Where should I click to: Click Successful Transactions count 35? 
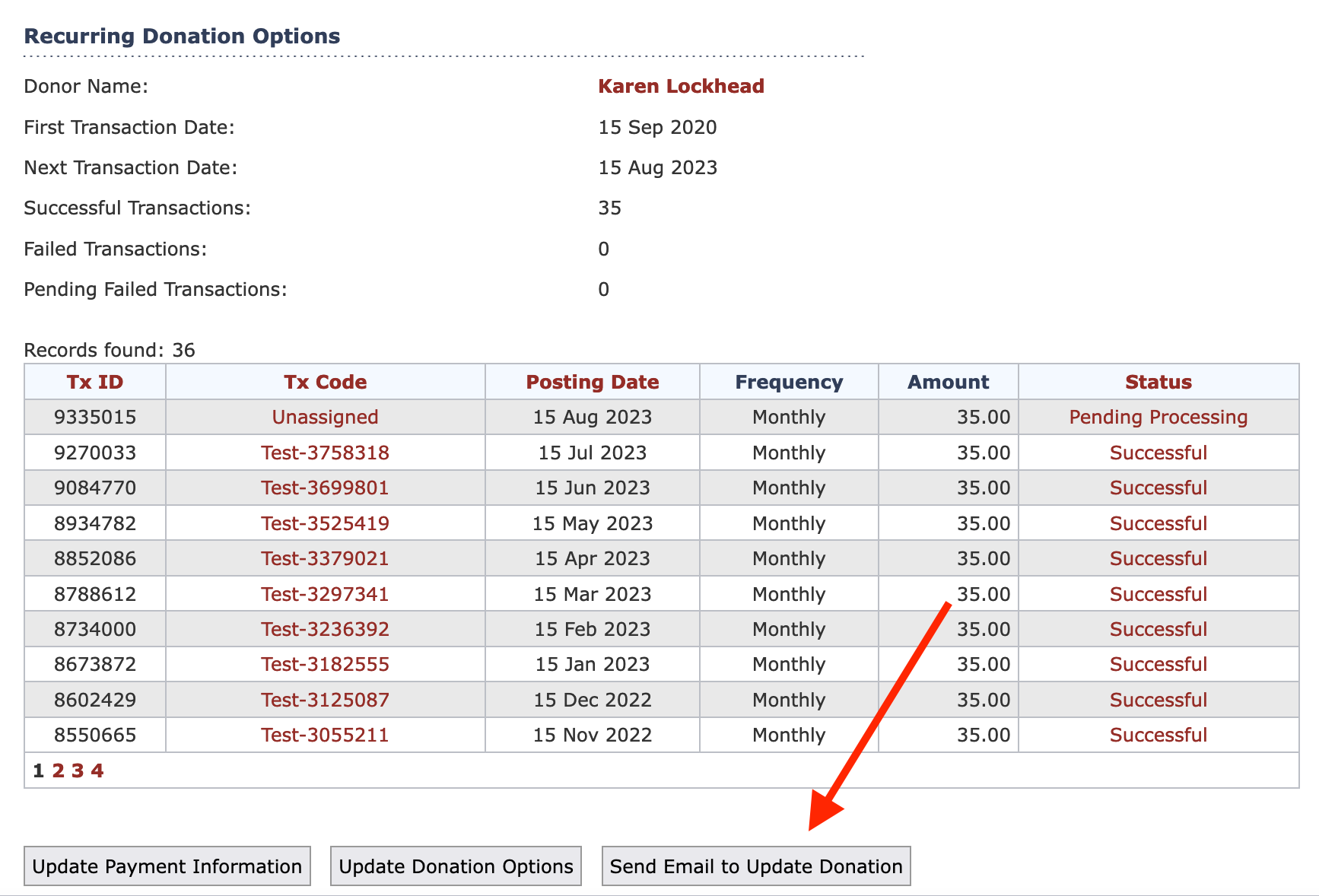[609, 208]
